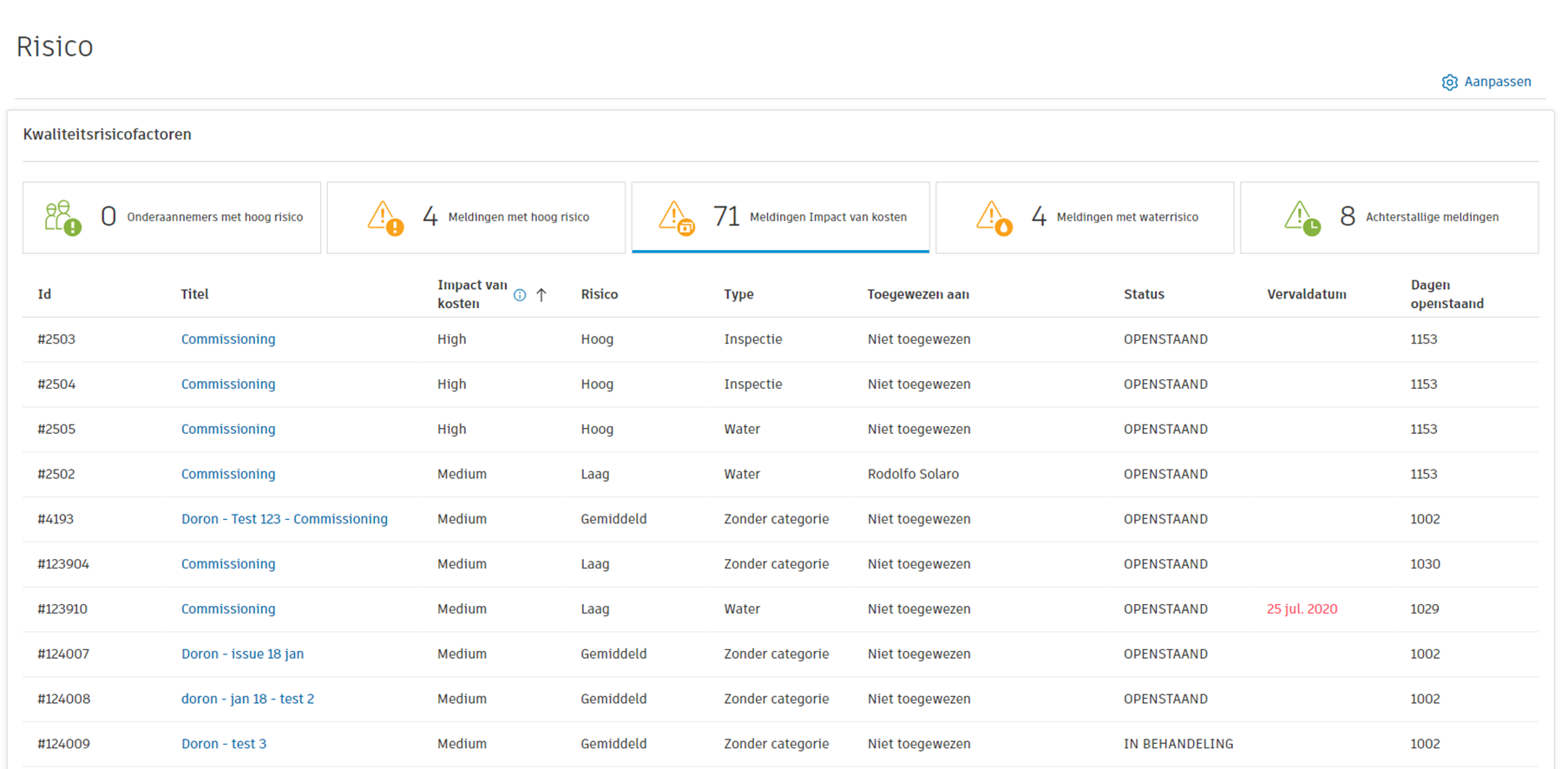Click the high-risk subcontractors people icon
The height and width of the screenshot is (769, 1568).
62,217
